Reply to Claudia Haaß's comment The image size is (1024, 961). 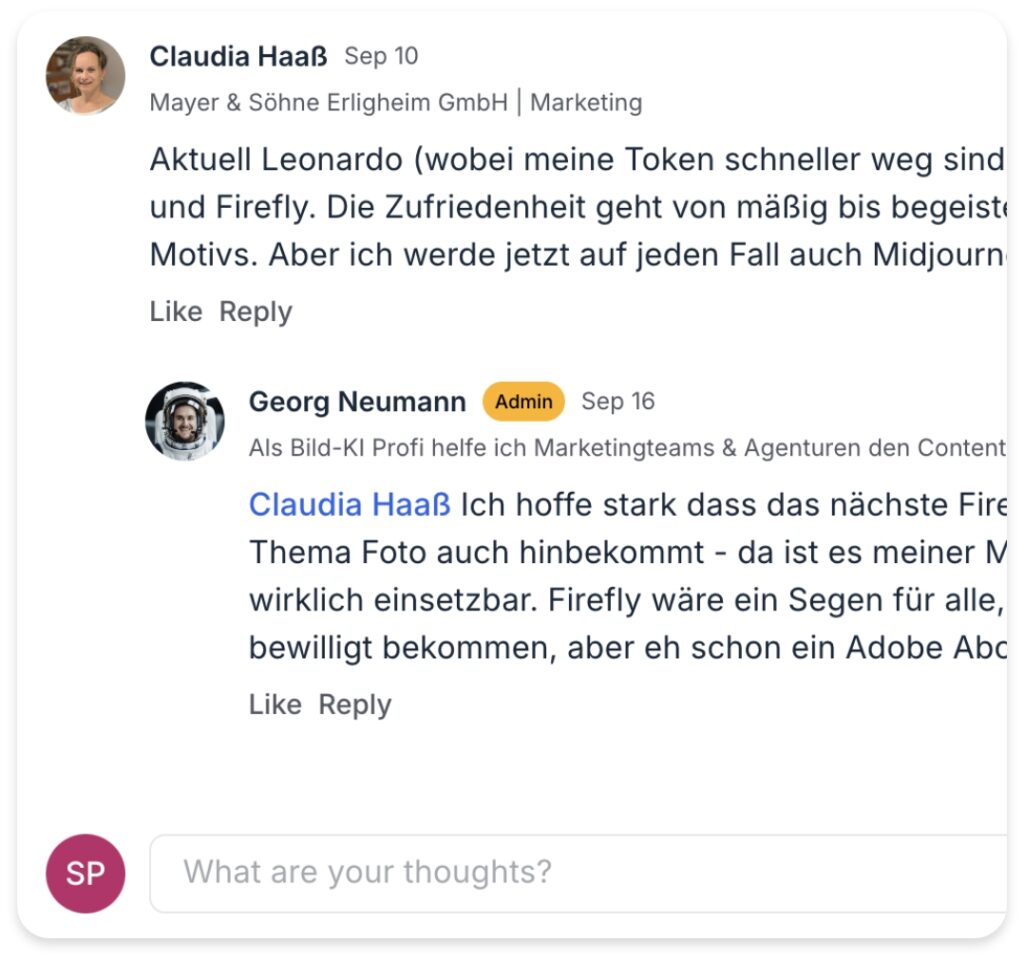[256, 312]
